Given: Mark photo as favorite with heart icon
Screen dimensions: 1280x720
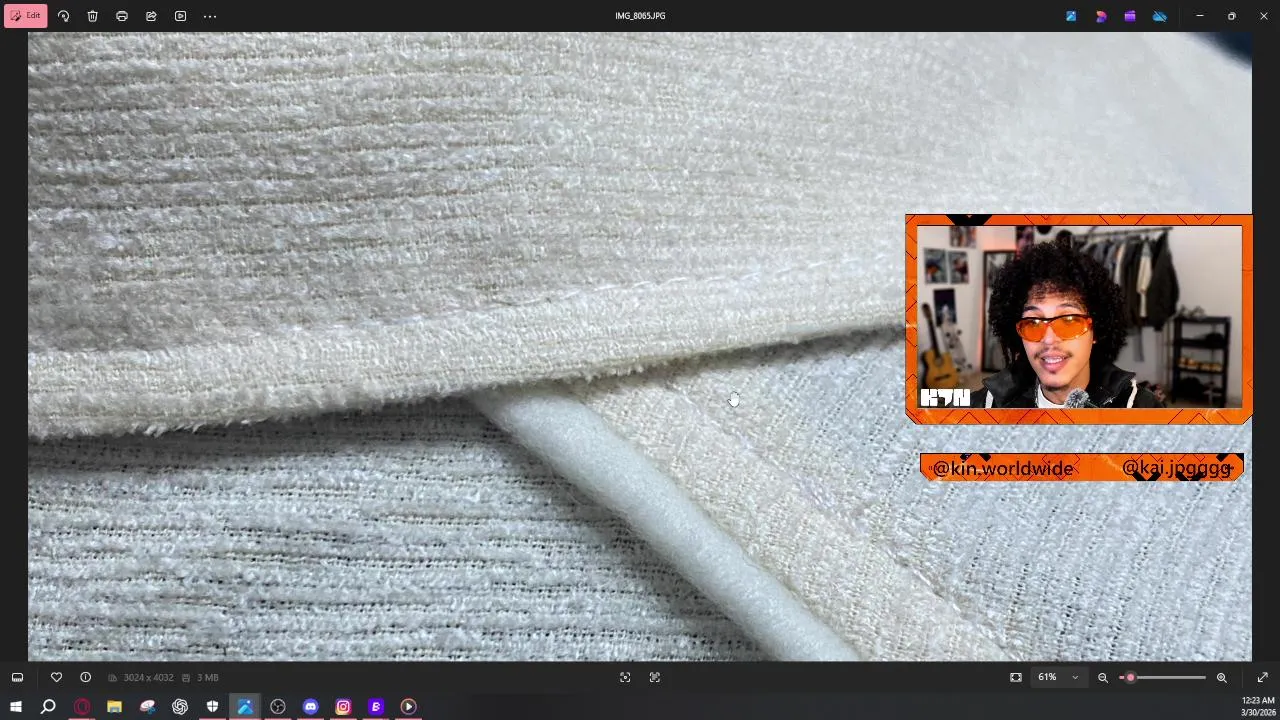Looking at the screenshot, I should click(x=56, y=677).
